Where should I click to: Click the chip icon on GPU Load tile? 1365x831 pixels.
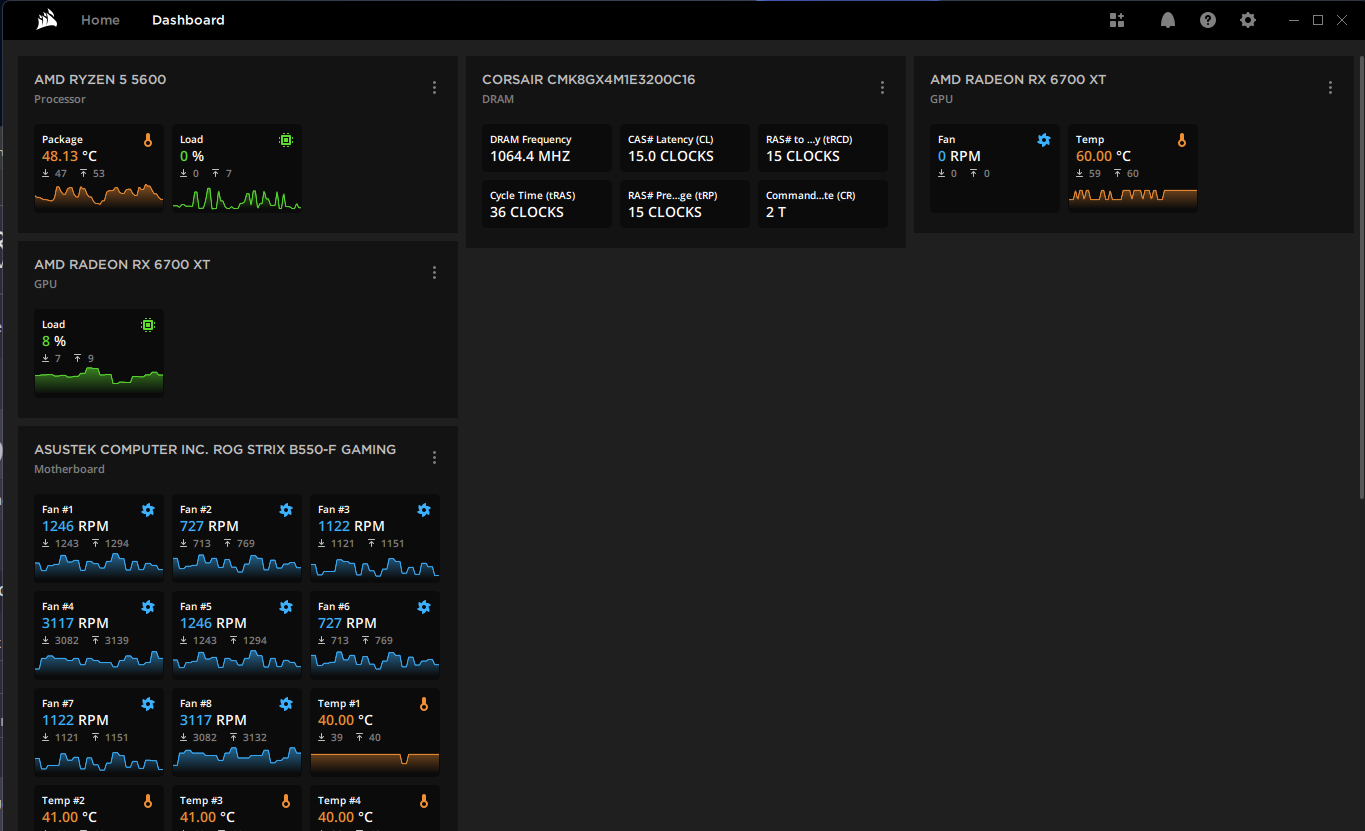coord(148,325)
